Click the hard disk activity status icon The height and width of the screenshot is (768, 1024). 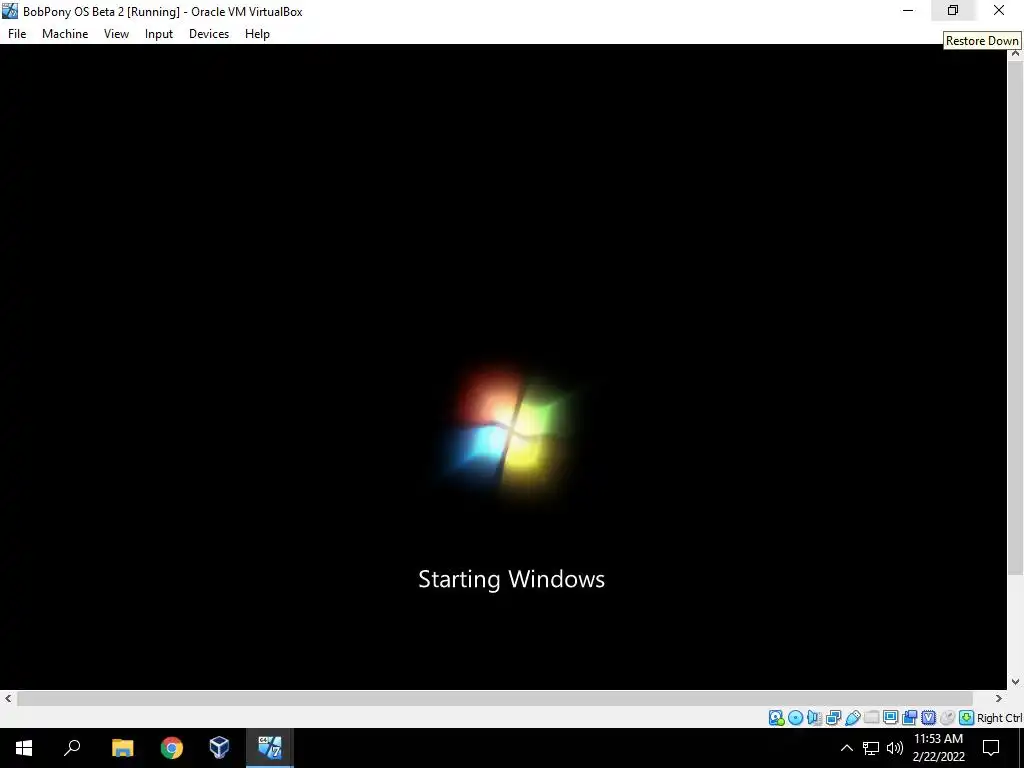point(777,718)
